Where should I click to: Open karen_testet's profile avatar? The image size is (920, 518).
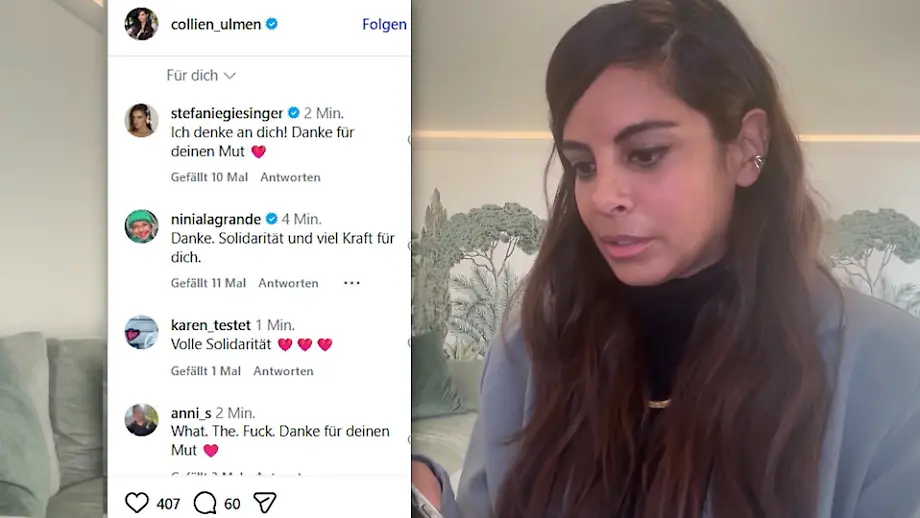pyautogui.click(x=141, y=332)
